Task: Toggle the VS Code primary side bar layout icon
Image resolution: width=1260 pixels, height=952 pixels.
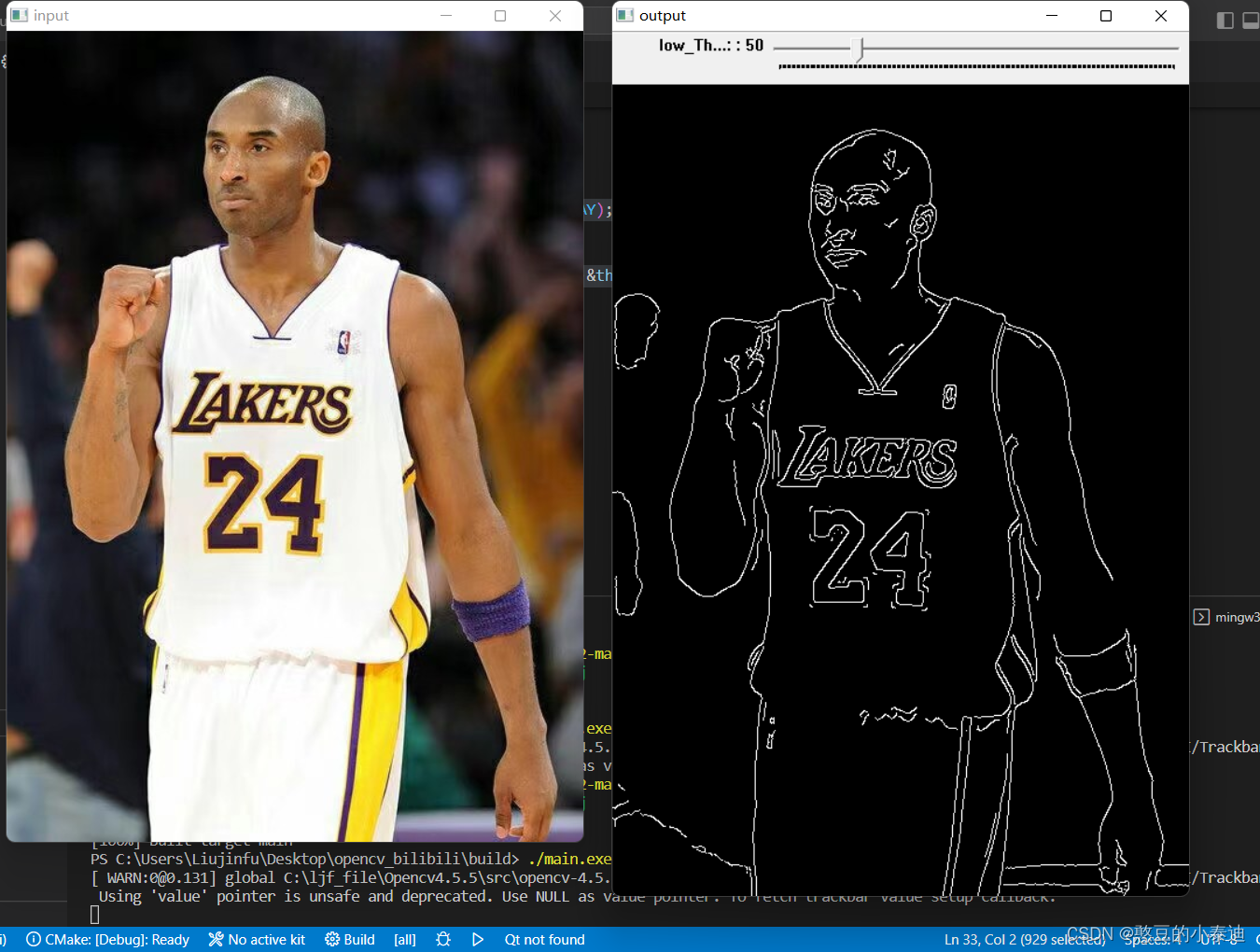Action: coord(1225,21)
